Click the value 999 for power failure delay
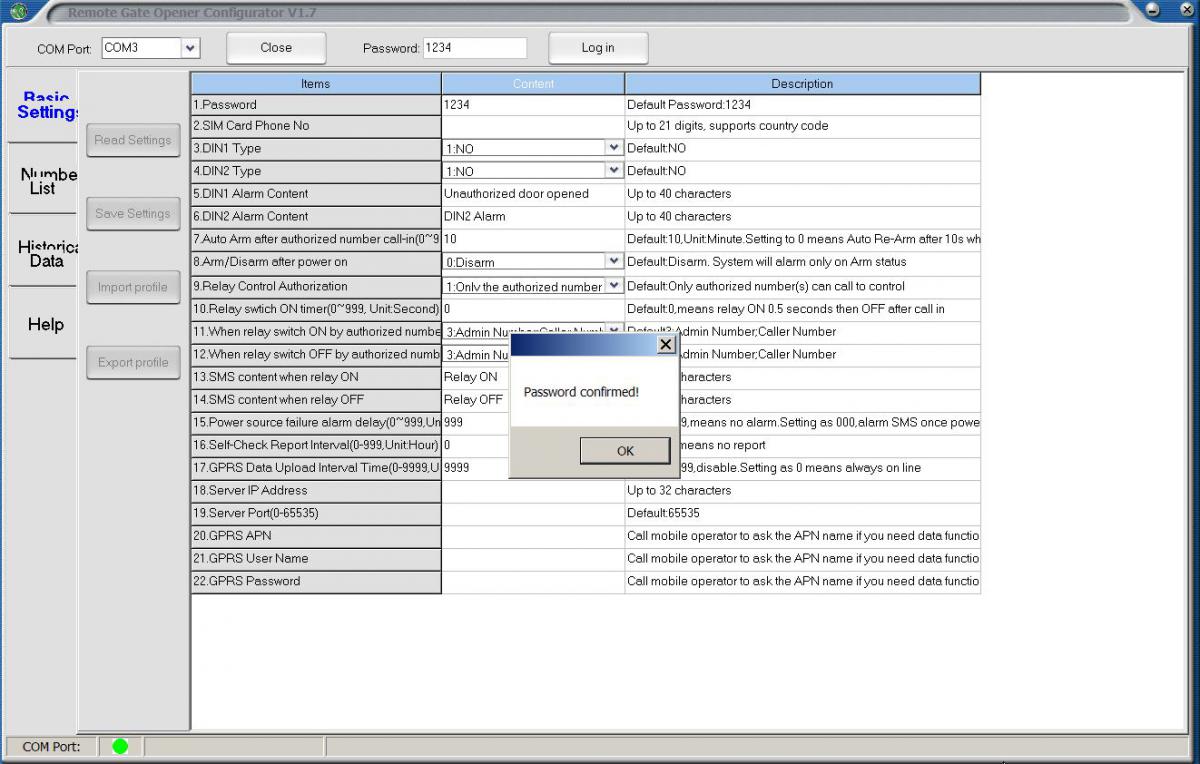Image resolution: width=1200 pixels, height=764 pixels. click(476, 422)
